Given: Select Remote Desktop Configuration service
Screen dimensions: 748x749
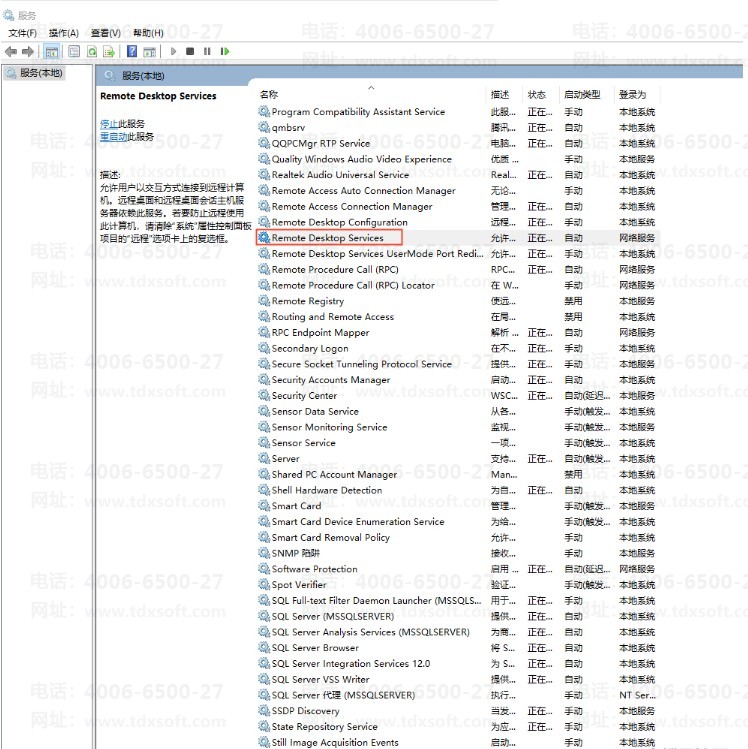Looking at the screenshot, I should pyautogui.click(x=459, y=222).
